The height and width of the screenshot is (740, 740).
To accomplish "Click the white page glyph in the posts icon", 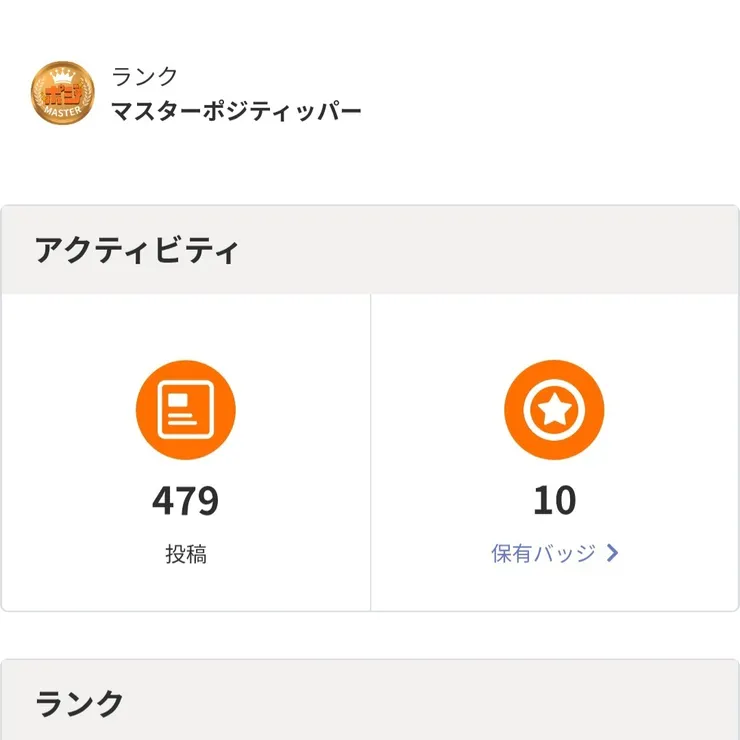I will (x=185, y=410).
